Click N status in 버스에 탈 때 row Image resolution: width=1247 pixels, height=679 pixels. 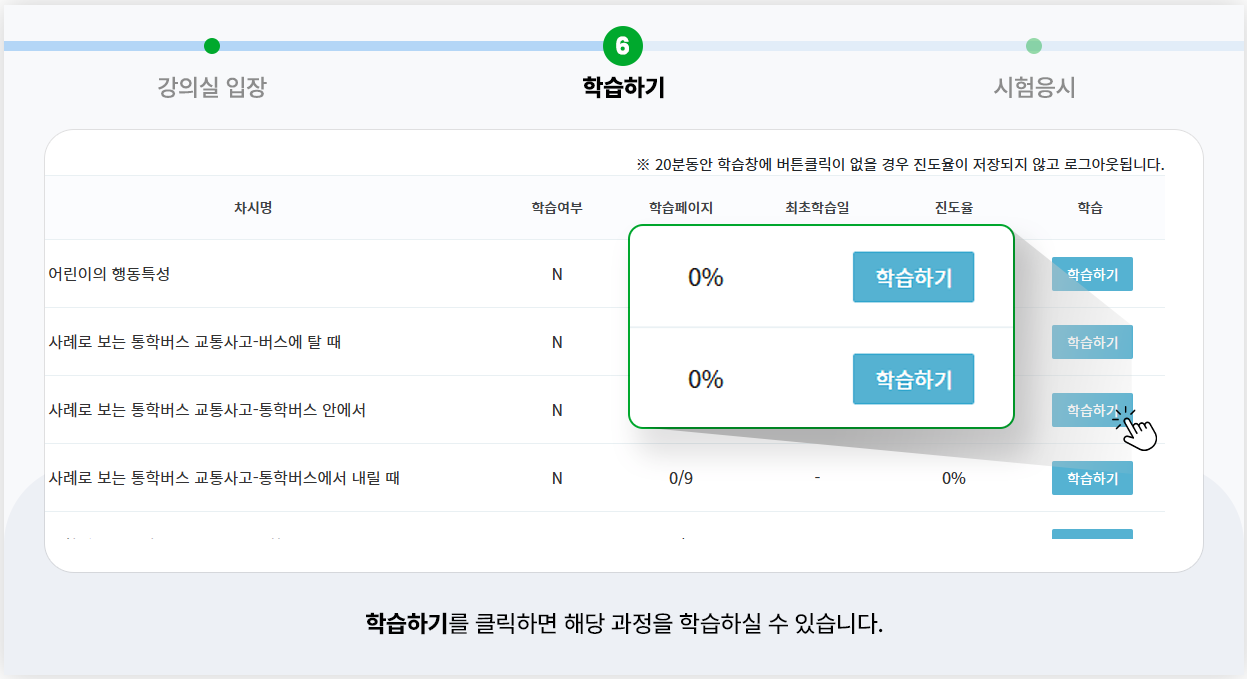click(557, 342)
